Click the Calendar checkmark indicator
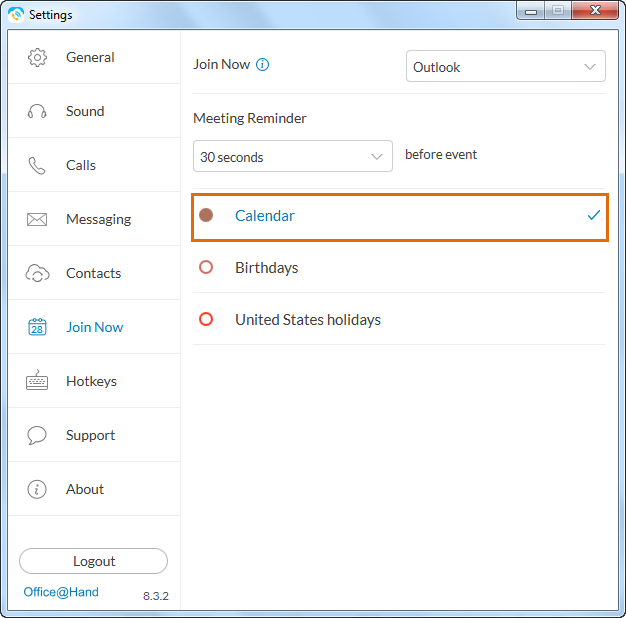The image size is (626, 618). coord(594,215)
